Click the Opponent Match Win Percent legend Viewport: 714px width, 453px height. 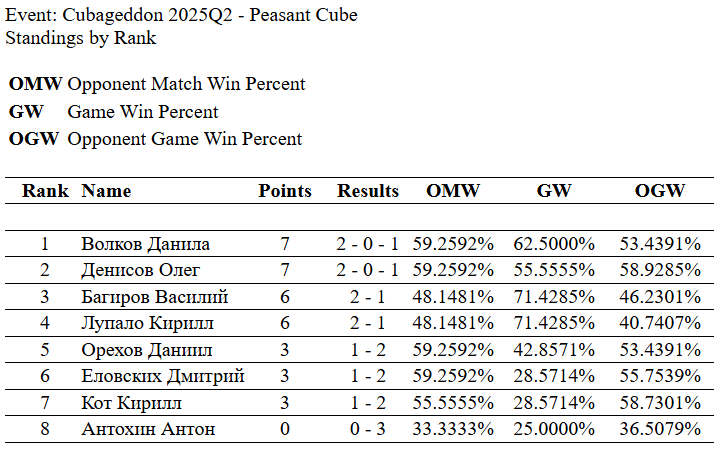pos(186,84)
